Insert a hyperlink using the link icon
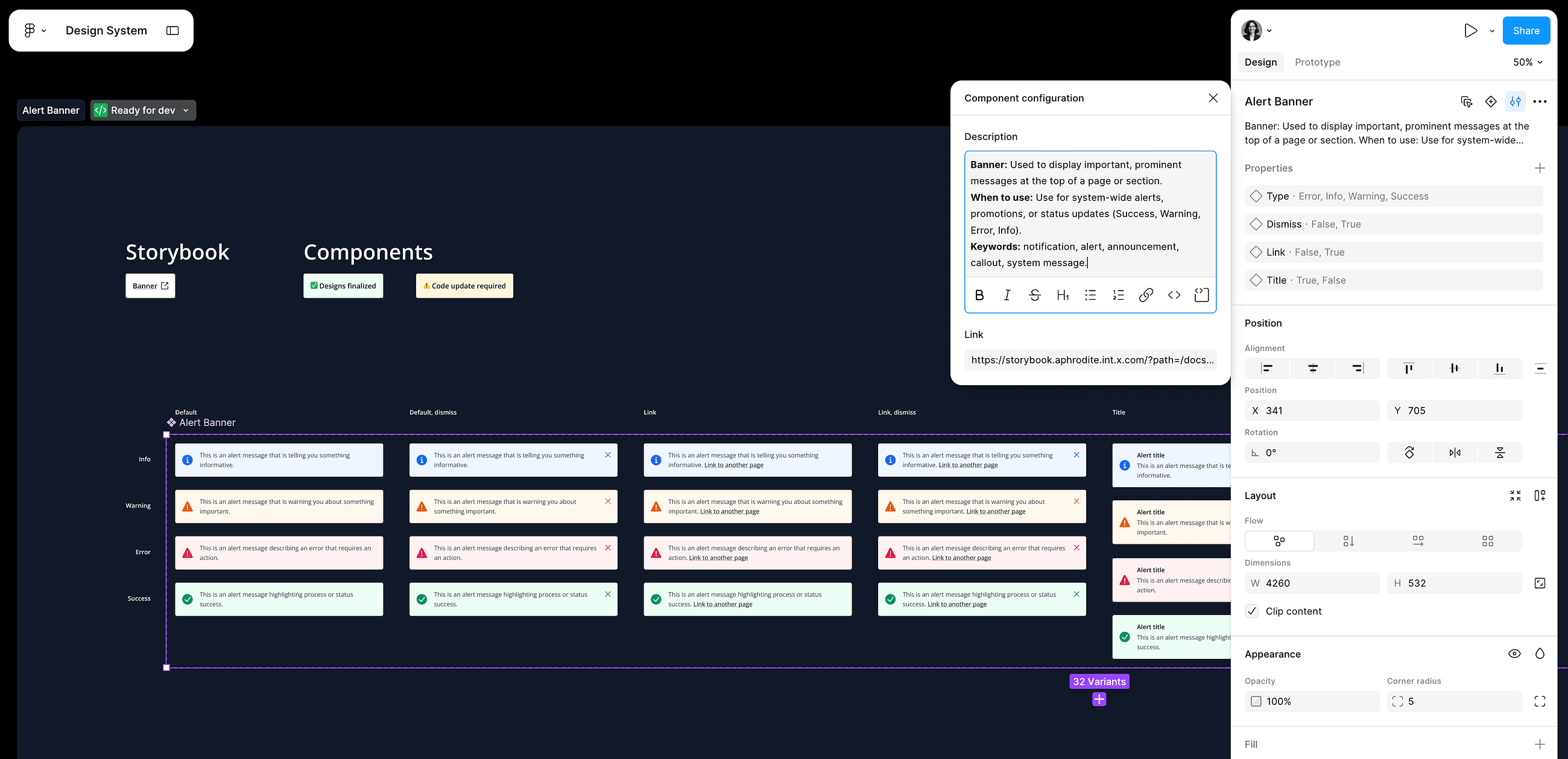 pos(1146,295)
